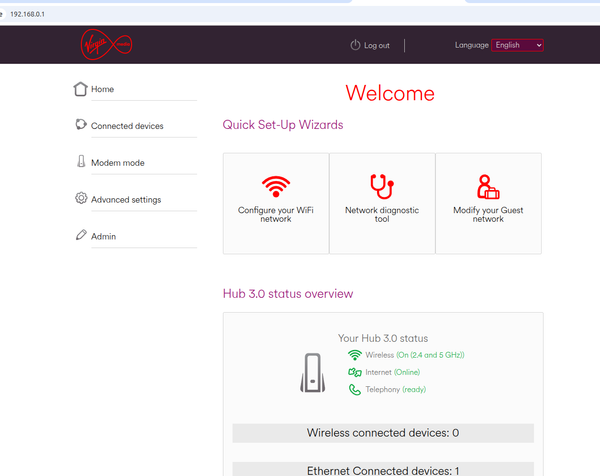Click Ethernet Connected devices: 1 bar
This screenshot has width=600, height=476.
click(383, 469)
